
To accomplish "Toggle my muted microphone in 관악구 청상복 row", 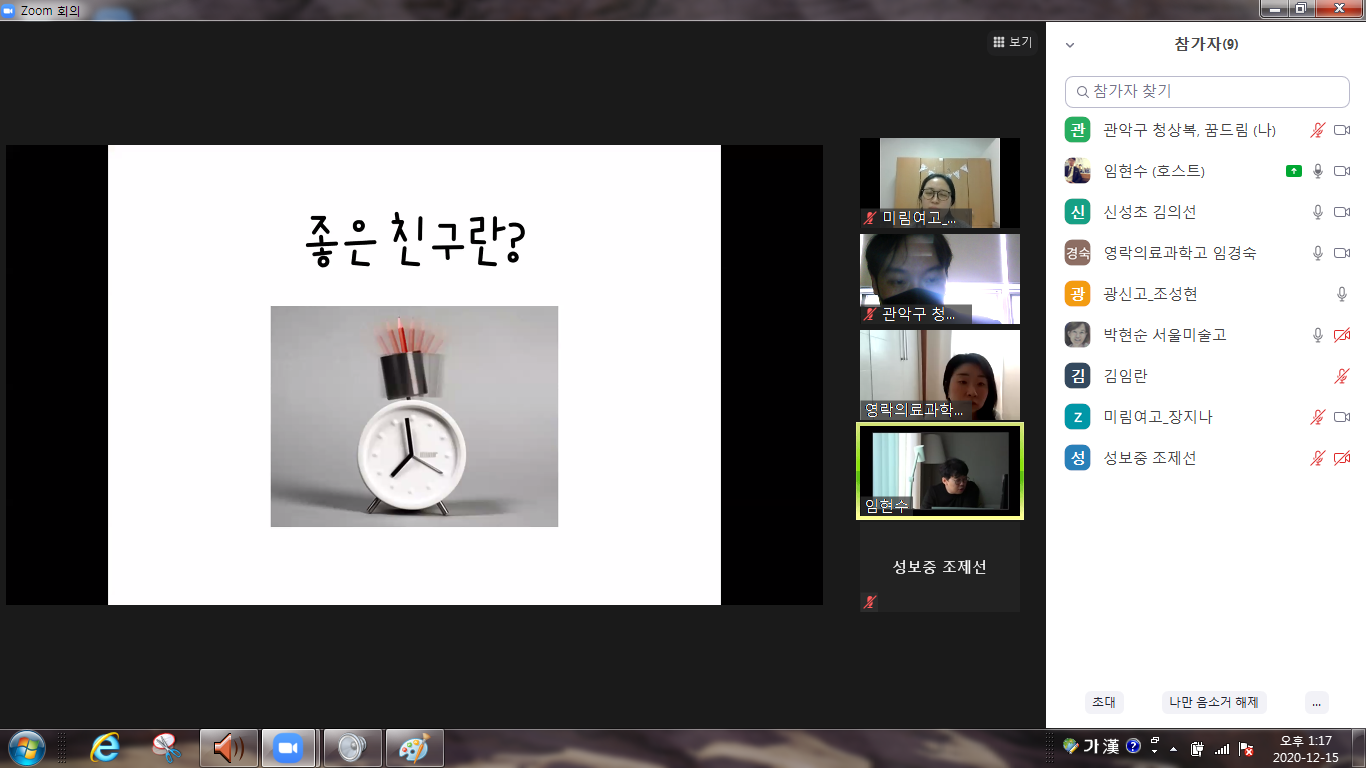I will coord(1318,130).
